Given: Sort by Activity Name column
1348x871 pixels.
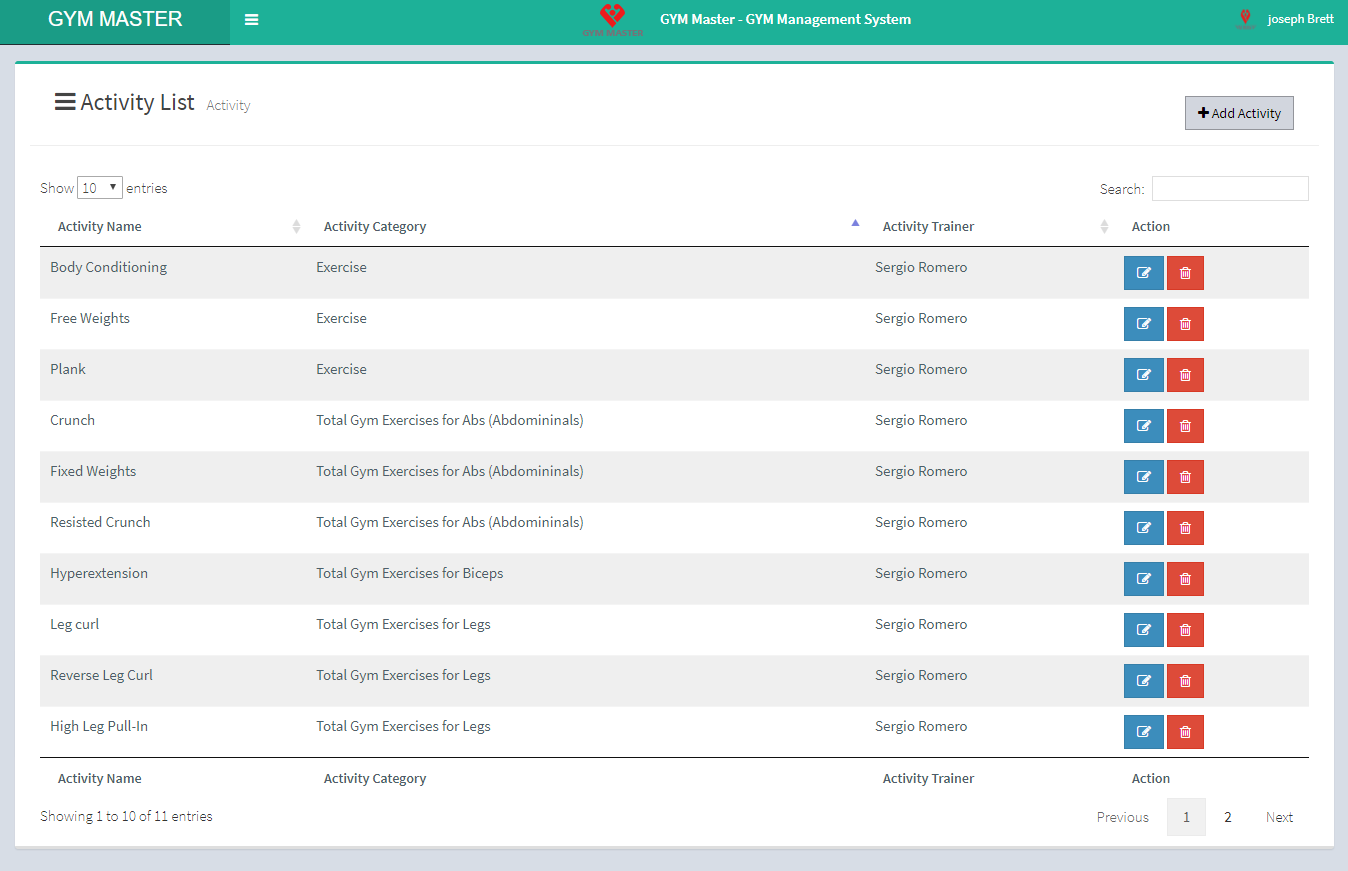Looking at the screenshot, I should point(100,227).
